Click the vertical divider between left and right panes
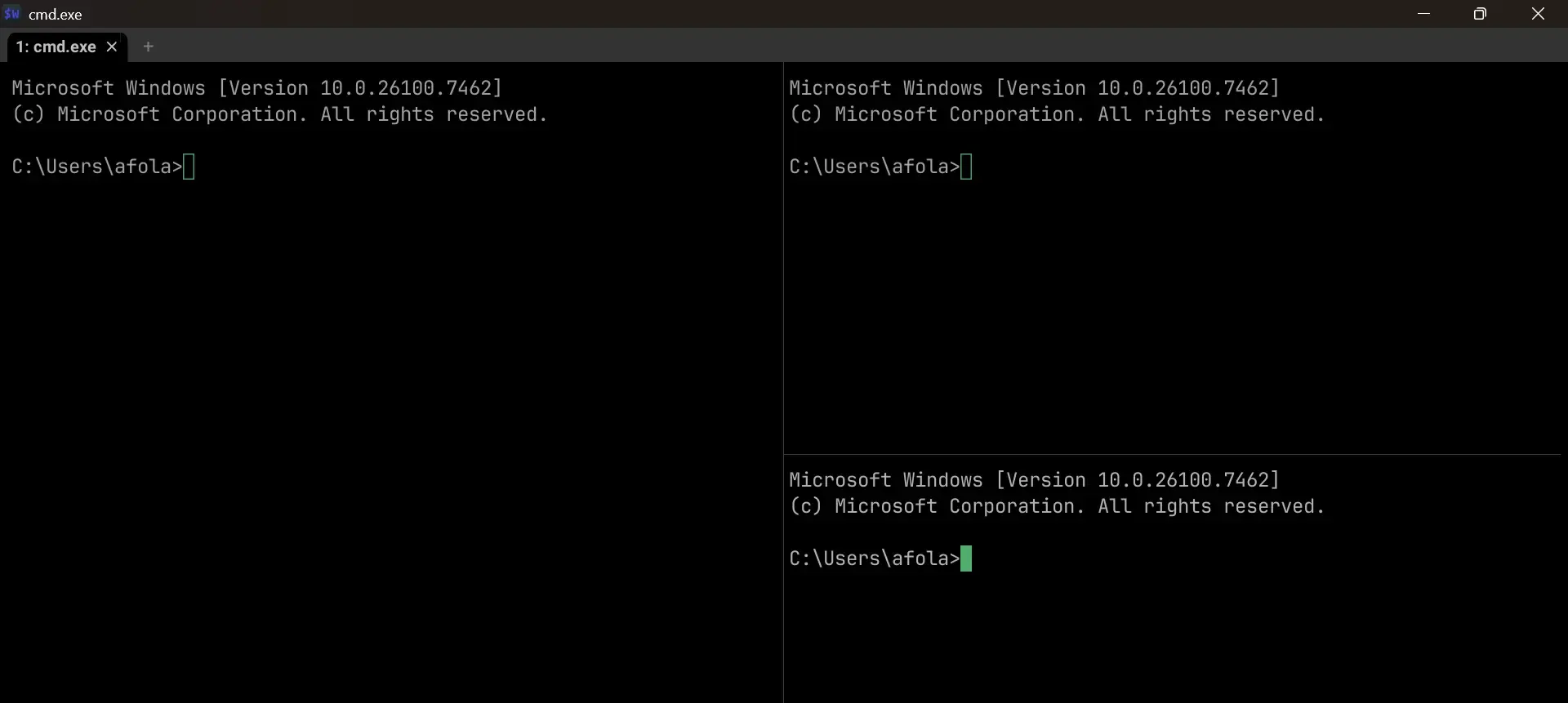The image size is (1568, 703). click(783, 382)
